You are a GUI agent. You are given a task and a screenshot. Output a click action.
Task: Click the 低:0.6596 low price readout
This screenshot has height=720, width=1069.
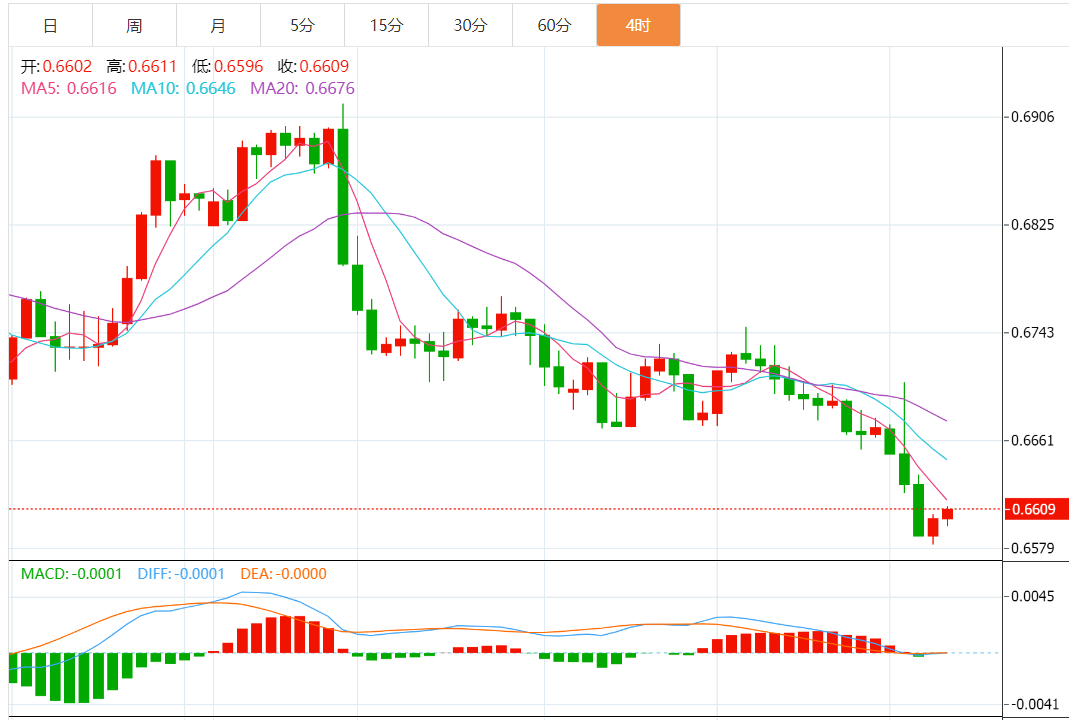pos(227,66)
